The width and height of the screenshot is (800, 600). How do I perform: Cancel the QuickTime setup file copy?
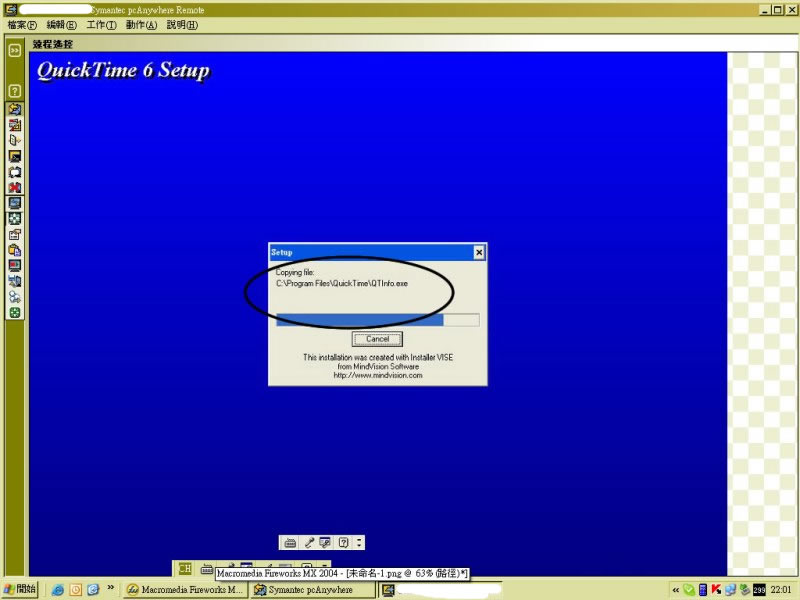coord(377,339)
